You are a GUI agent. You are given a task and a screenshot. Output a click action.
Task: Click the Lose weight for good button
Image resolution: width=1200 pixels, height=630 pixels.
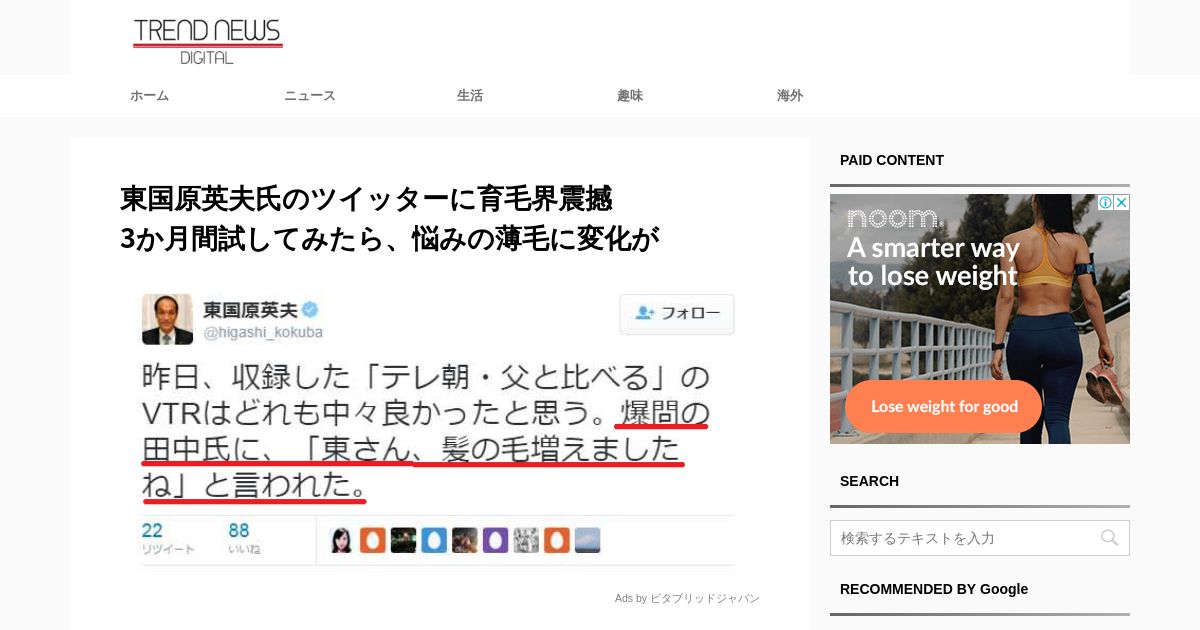click(x=944, y=406)
